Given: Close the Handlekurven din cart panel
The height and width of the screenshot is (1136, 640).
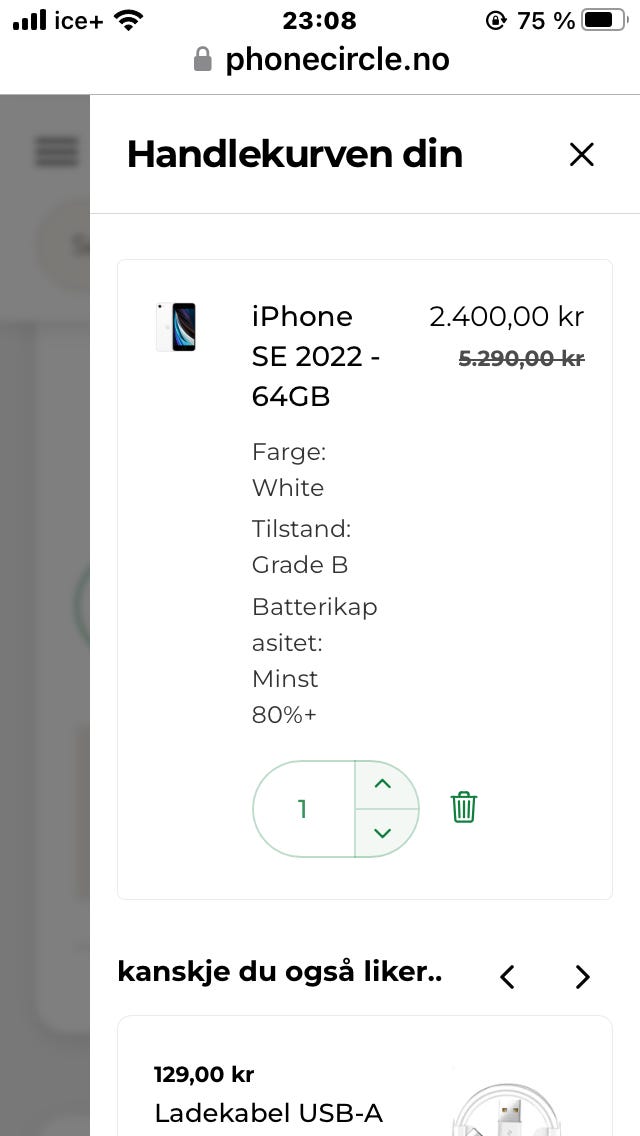Looking at the screenshot, I should [581, 154].
